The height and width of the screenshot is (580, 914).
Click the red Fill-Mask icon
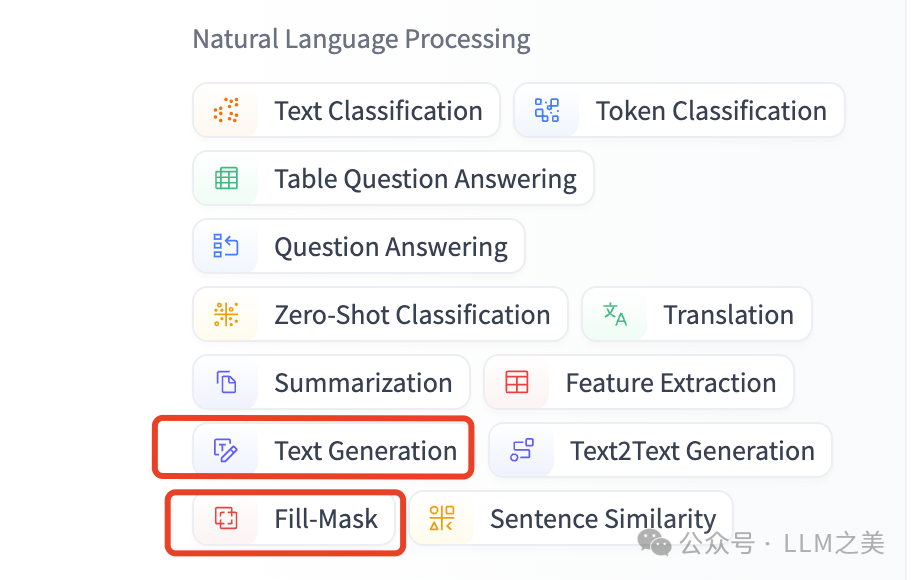pyautogui.click(x=227, y=519)
